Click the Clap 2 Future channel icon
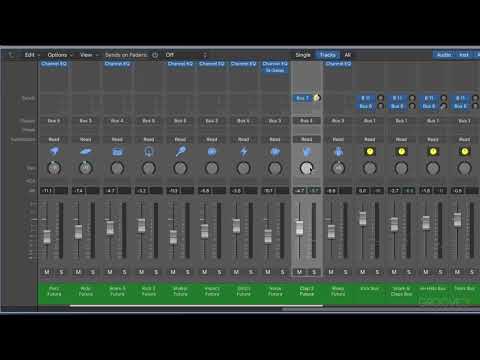This screenshot has height=360, width=480. click(x=307, y=152)
